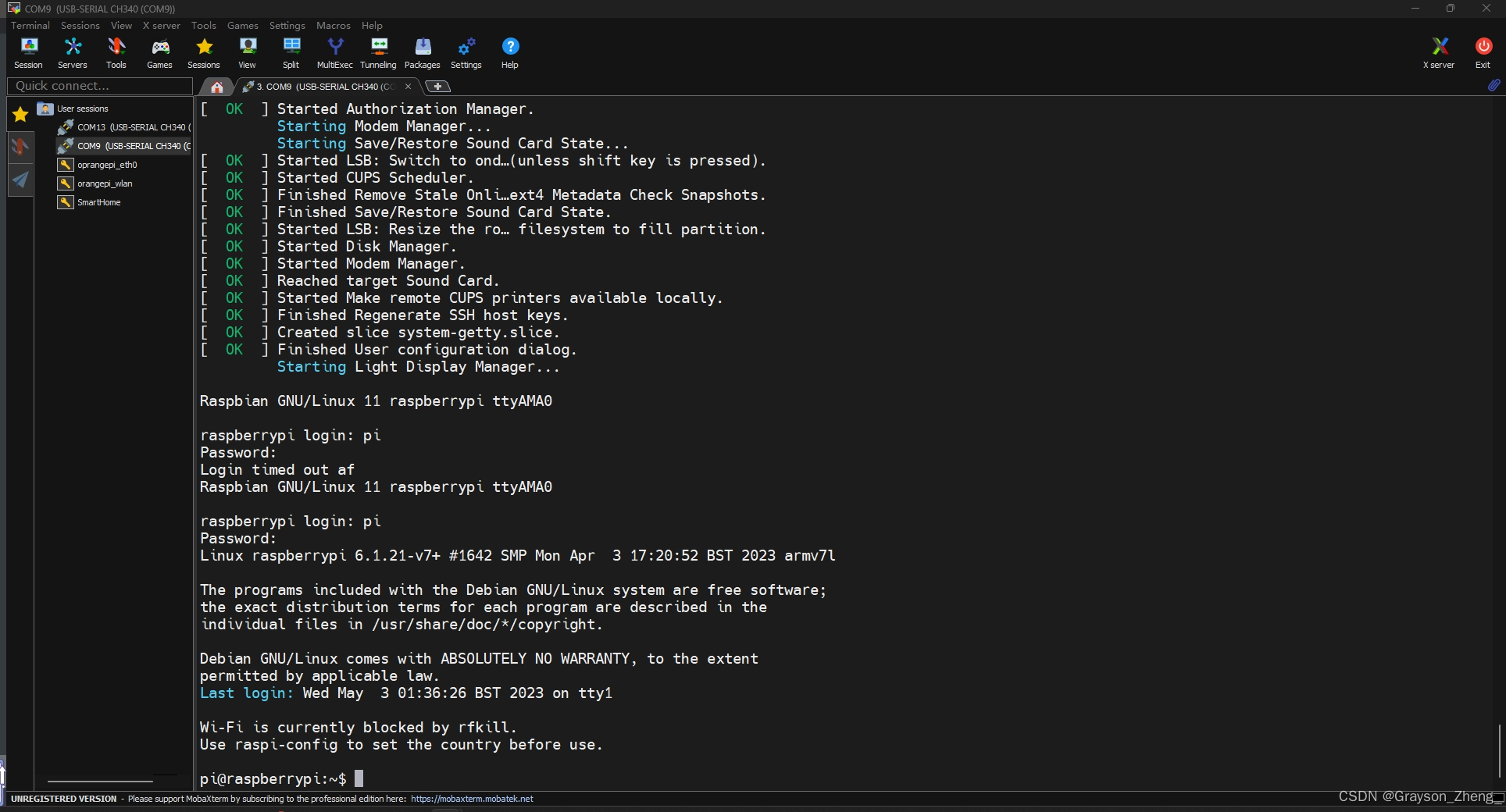Open the Tools menu in menu bar
Image resolution: width=1506 pixels, height=812 pixels.
(x=204, y=26)
